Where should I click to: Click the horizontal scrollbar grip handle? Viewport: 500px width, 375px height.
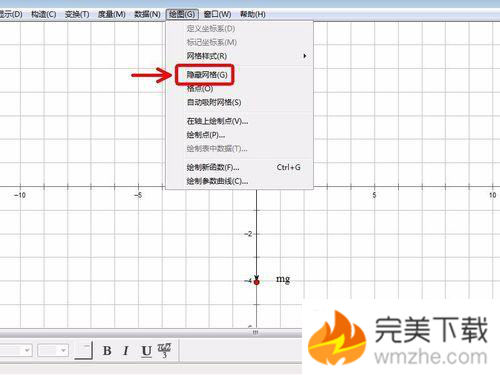point(255,332)
